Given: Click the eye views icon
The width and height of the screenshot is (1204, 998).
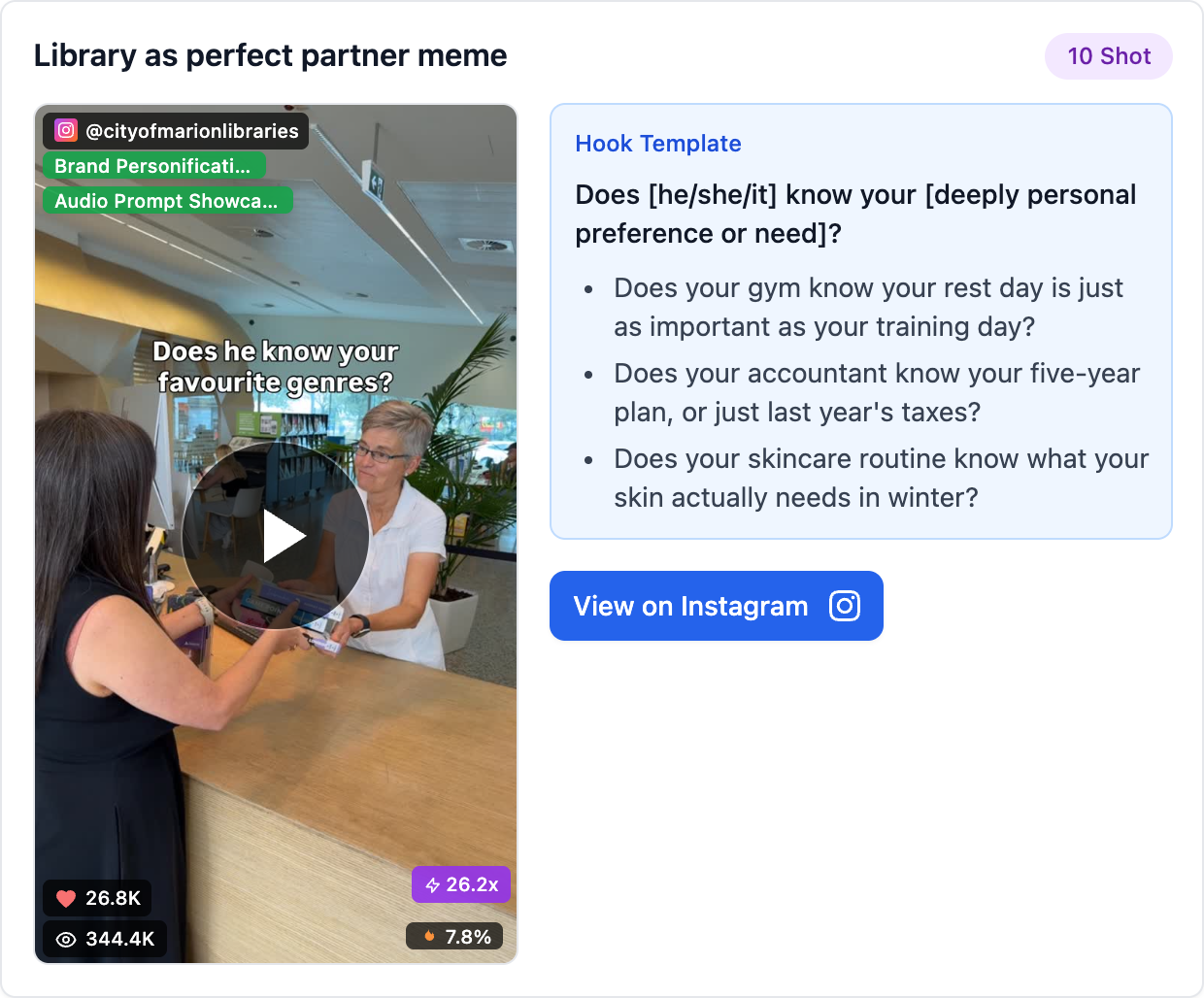Looking at the screenshot, I should point(66,939).
